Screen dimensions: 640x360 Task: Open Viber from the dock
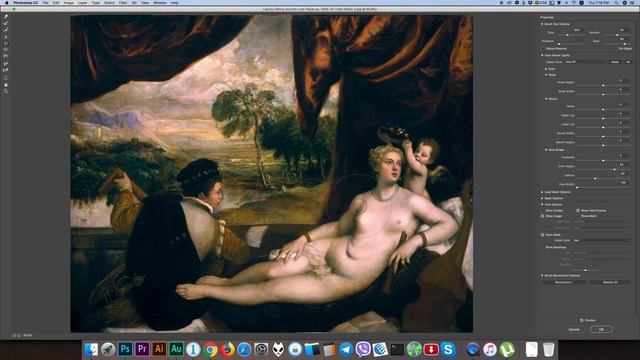click(x=363, y=349)
